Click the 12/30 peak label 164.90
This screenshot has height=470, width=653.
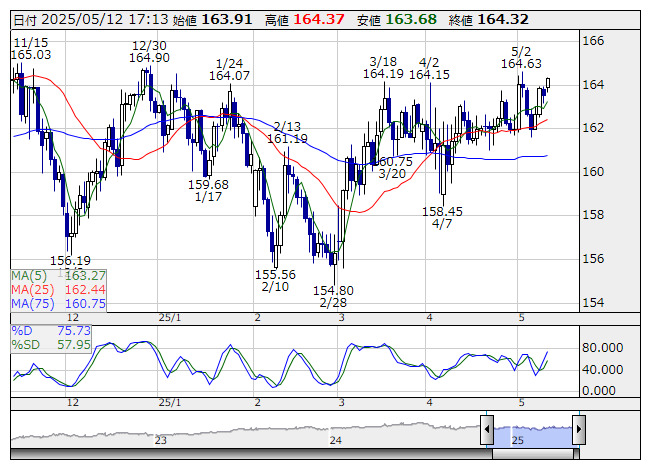coord(149,52)
